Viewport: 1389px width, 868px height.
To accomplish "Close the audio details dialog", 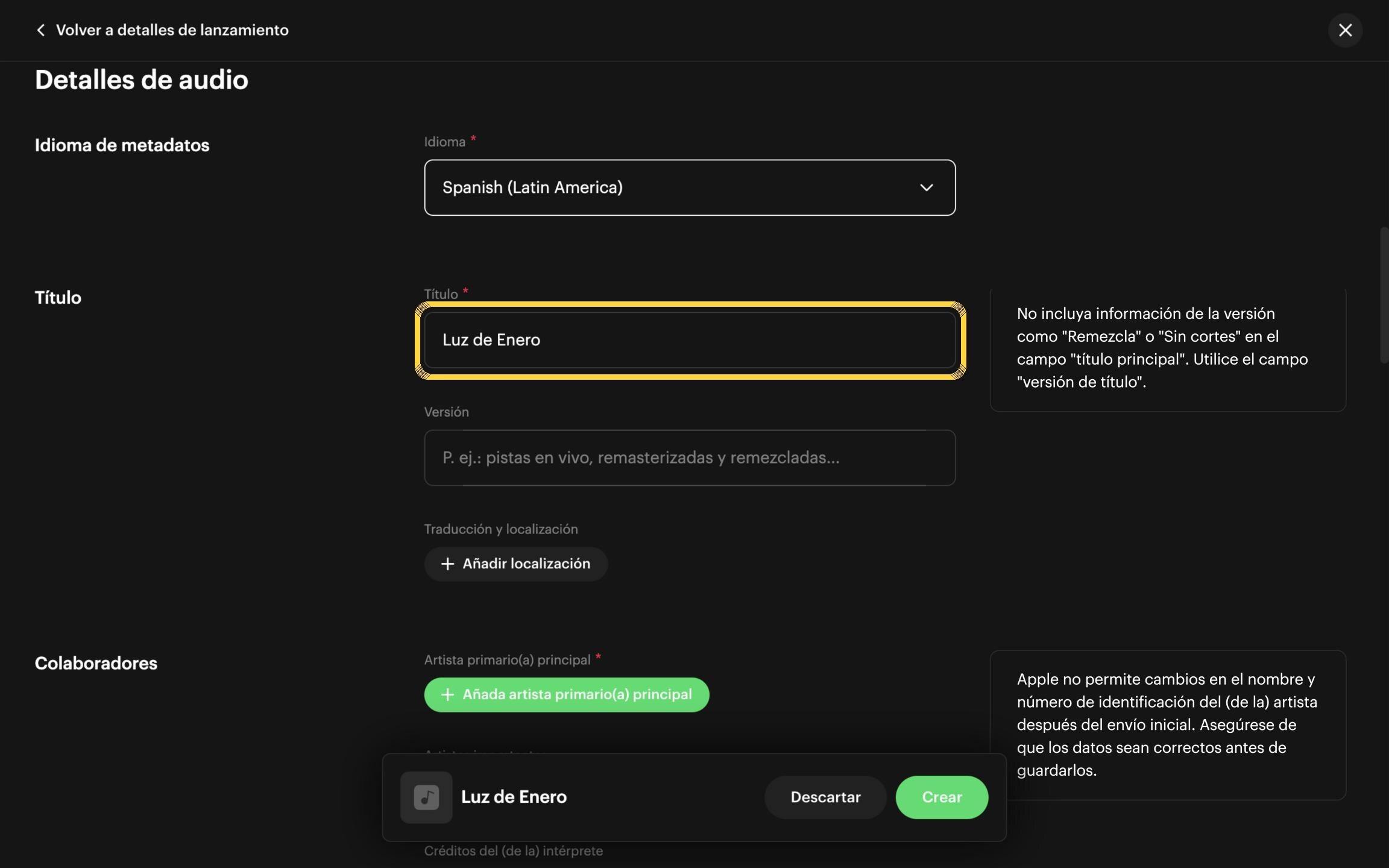I will pyautogui.click(x=1345, y=30).
